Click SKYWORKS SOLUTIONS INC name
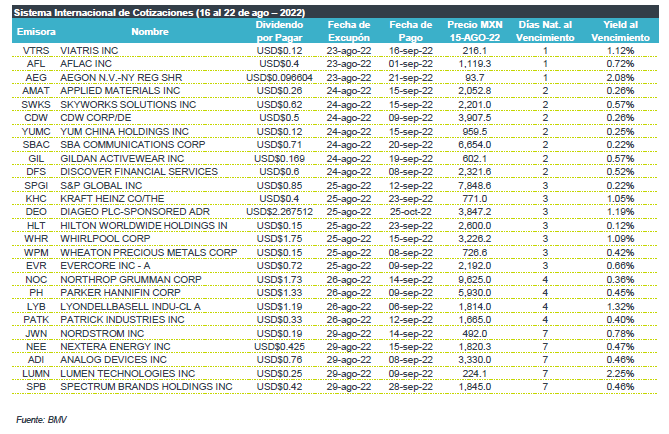The image size is (669, 434). [128, 105]
